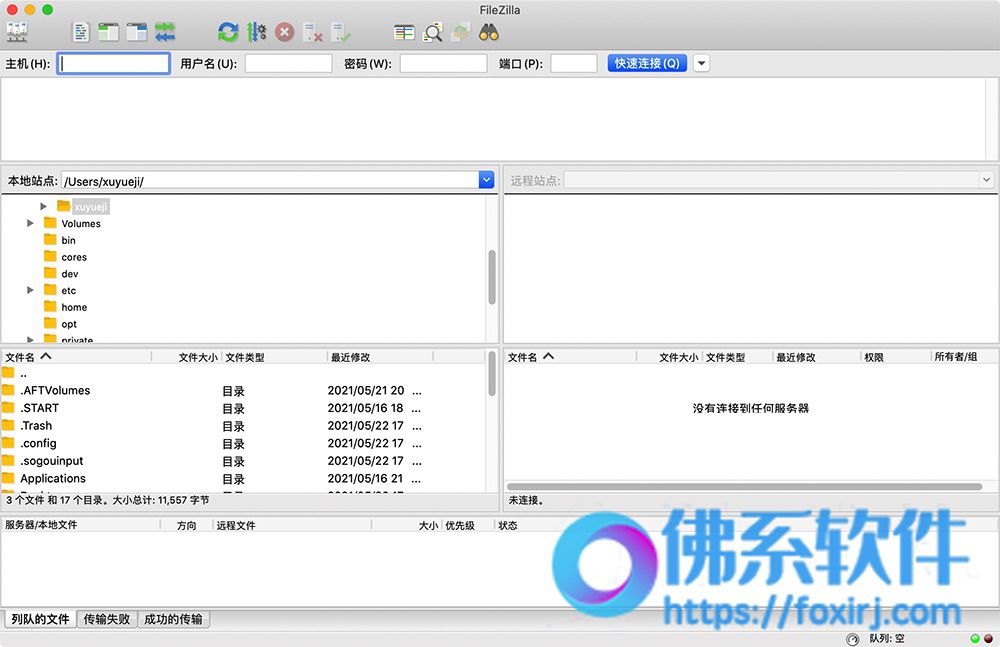This screenshot has height=647, width=1000.
Task: Switch to the 传输失败 tab
Action: click(107, 619)
